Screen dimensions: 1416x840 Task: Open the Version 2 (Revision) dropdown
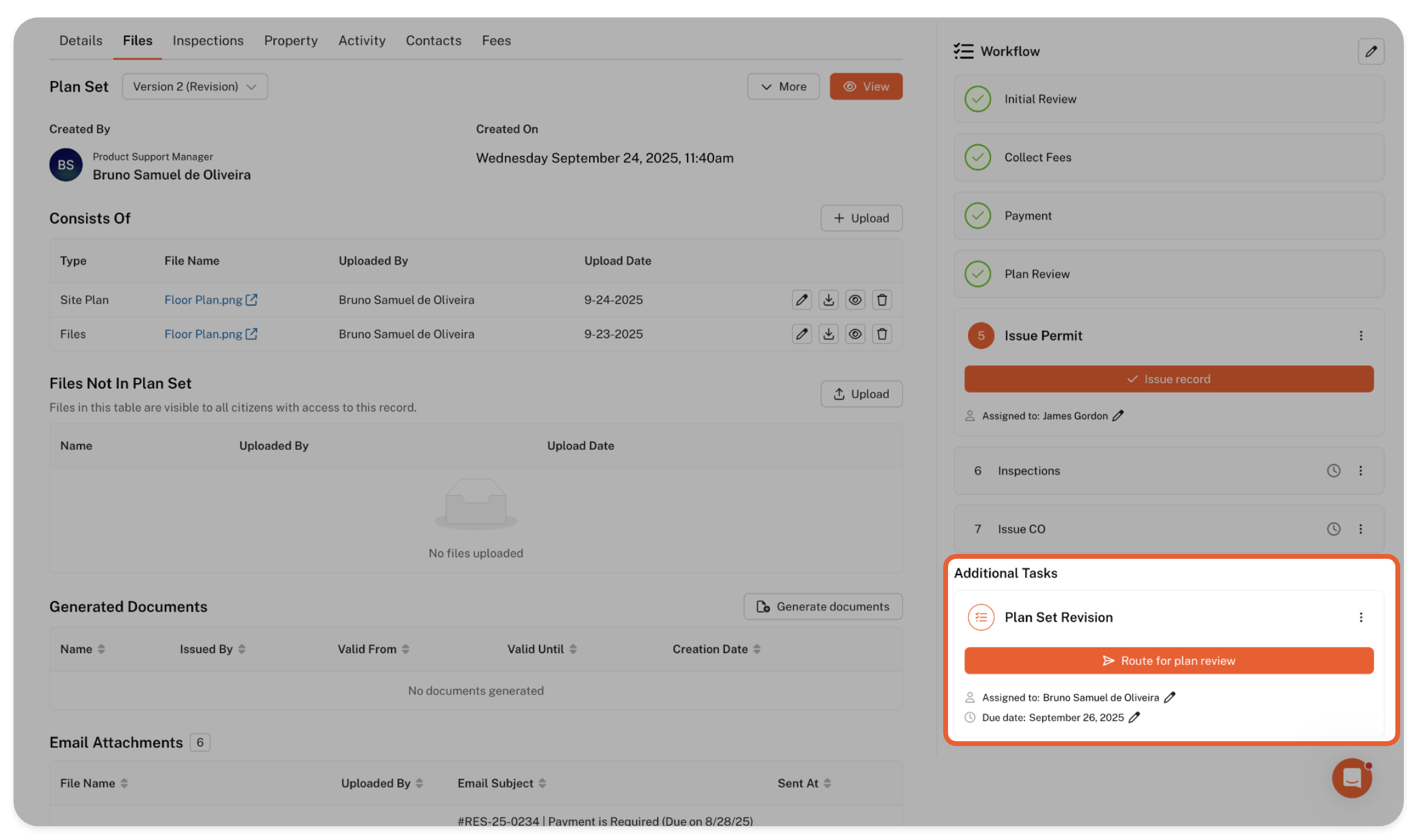[195, 87]
